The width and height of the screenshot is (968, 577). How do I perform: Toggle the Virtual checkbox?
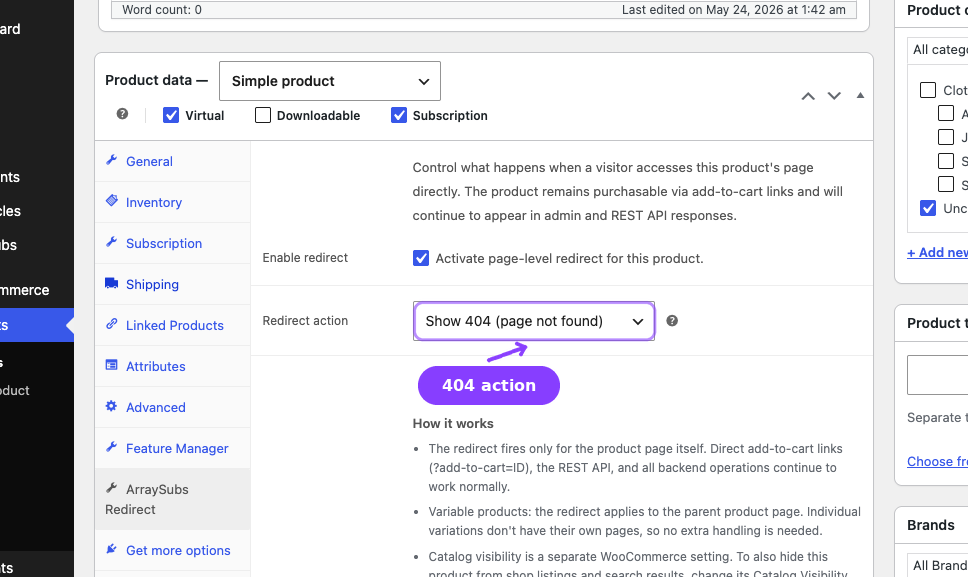coord(171,115)
